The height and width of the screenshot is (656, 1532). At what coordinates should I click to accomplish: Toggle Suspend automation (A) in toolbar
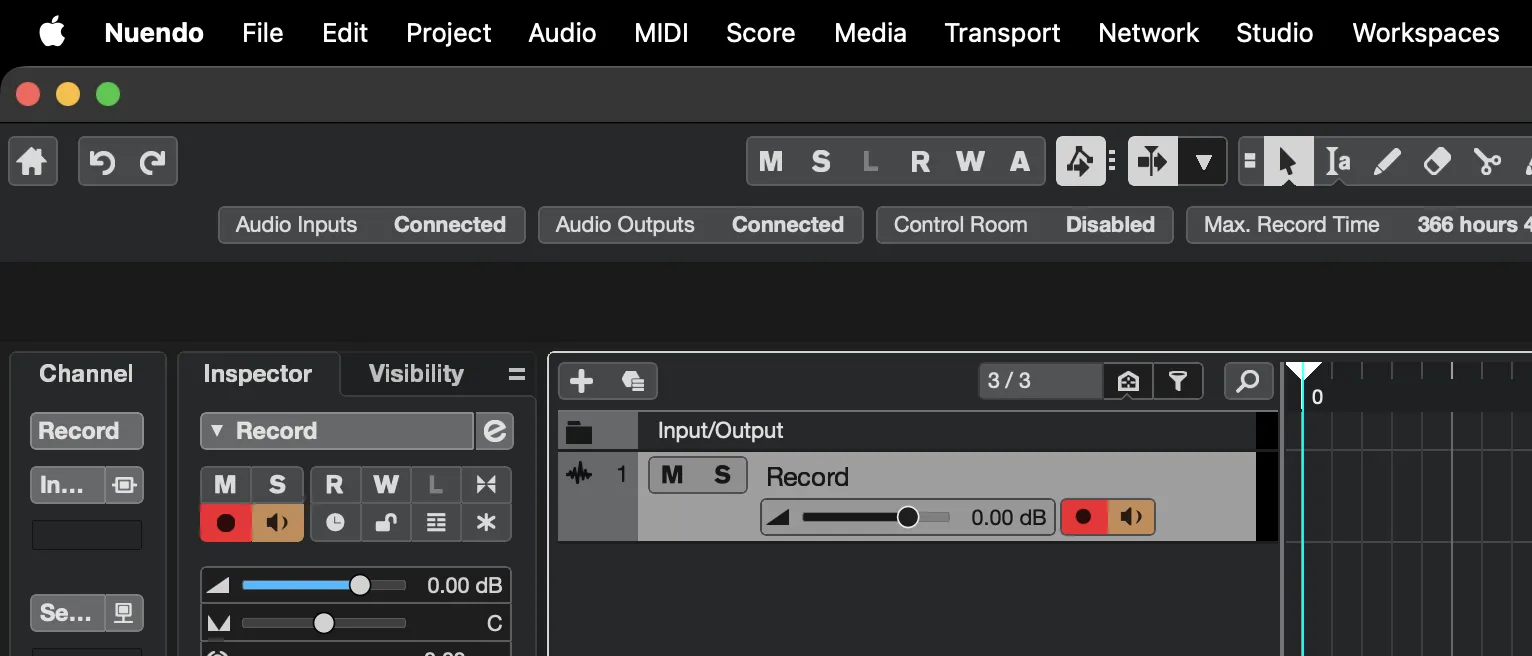pyautogui.click(x=1020, y=161)
